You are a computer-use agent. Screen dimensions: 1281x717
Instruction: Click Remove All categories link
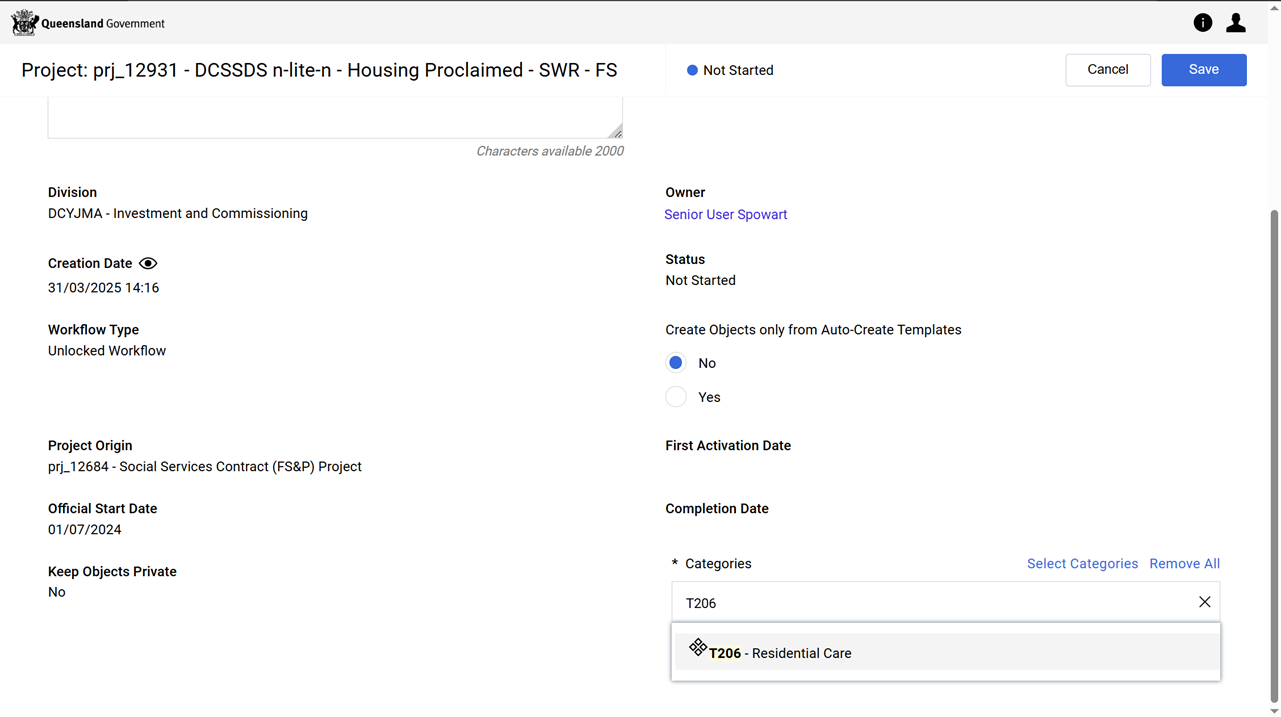click(1184, 564)
